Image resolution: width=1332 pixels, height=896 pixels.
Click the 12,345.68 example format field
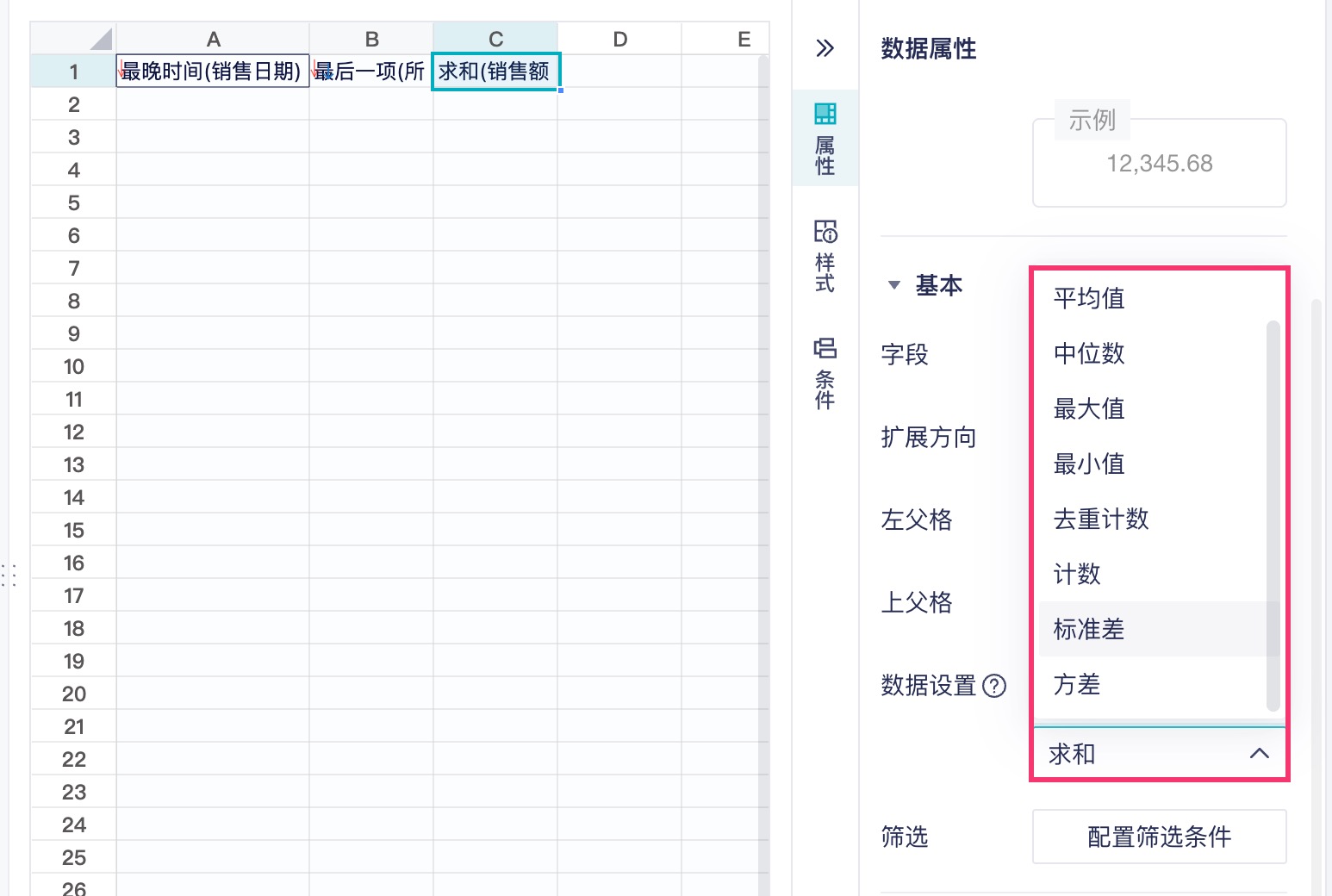coord(1159,163)
